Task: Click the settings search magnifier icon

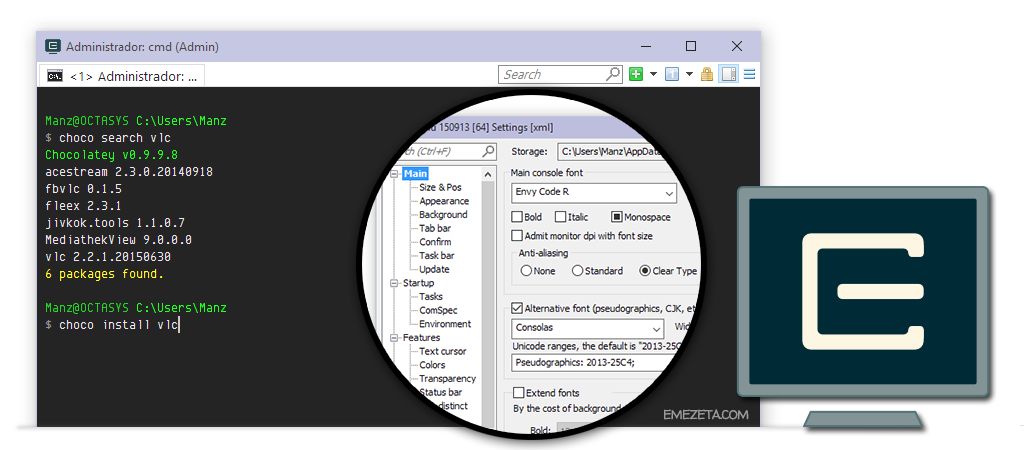Action: coord(488,152)
